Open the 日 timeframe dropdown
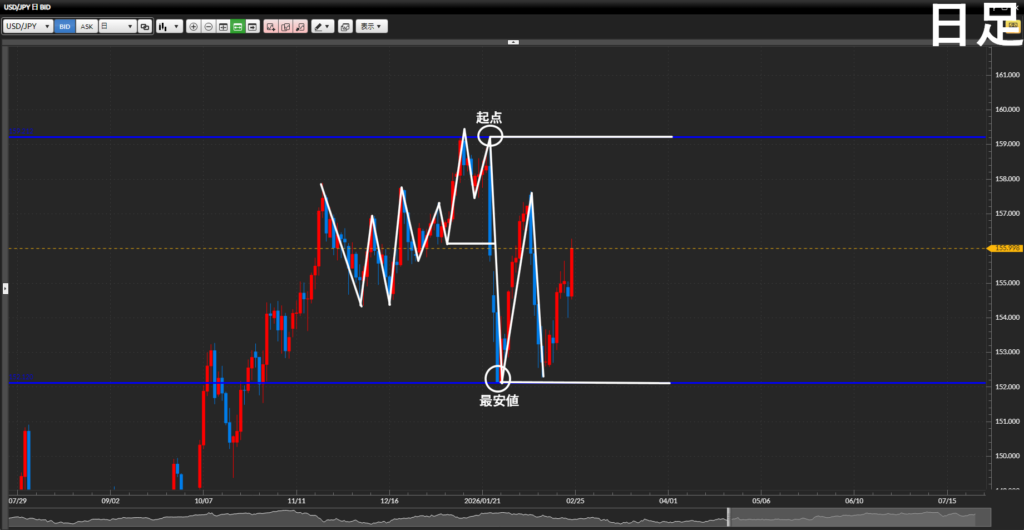Screen dimensions: 1024x530 [117, 26]
